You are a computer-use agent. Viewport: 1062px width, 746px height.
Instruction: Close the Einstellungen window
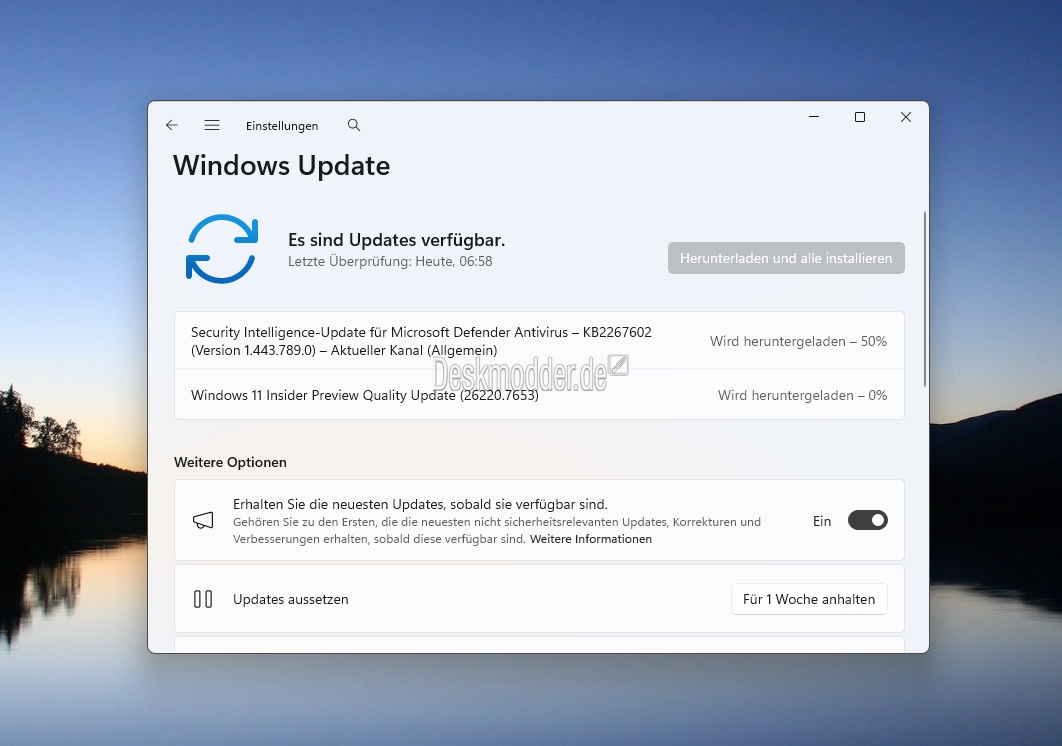[905, 117]
